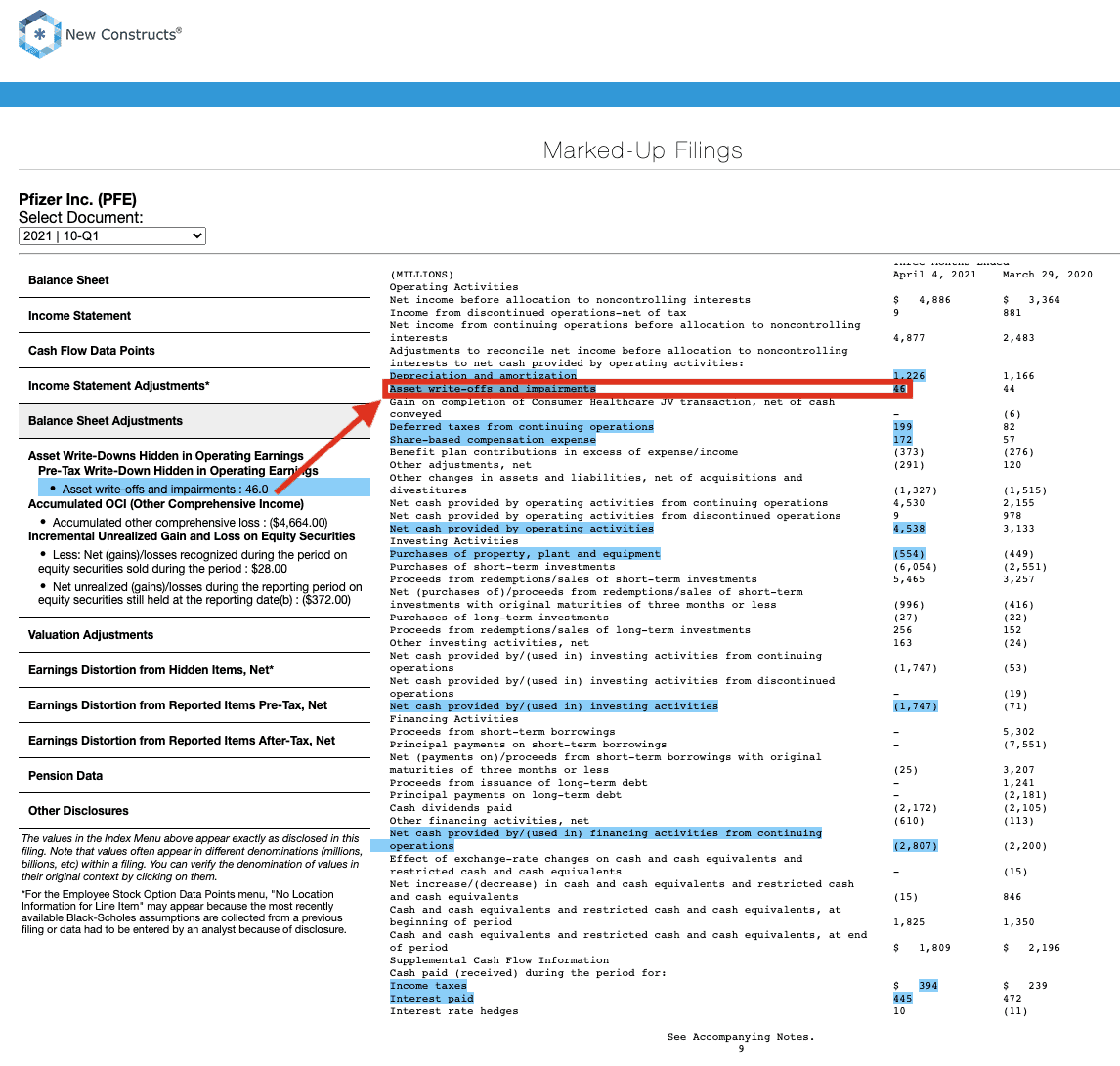Click highlighted Income taxes line

(428, 986)
